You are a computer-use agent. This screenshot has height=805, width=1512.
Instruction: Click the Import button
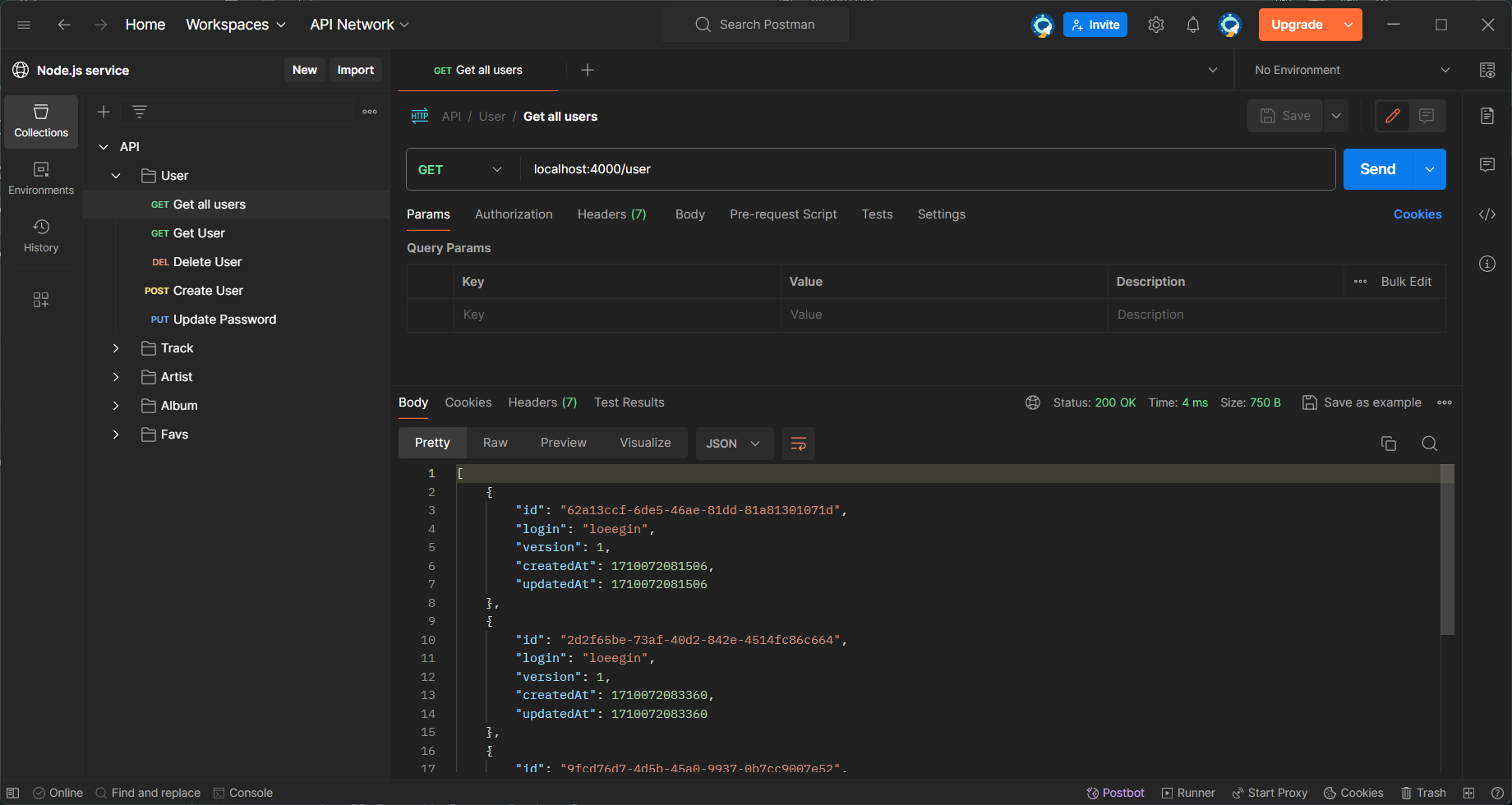(355, 70)
